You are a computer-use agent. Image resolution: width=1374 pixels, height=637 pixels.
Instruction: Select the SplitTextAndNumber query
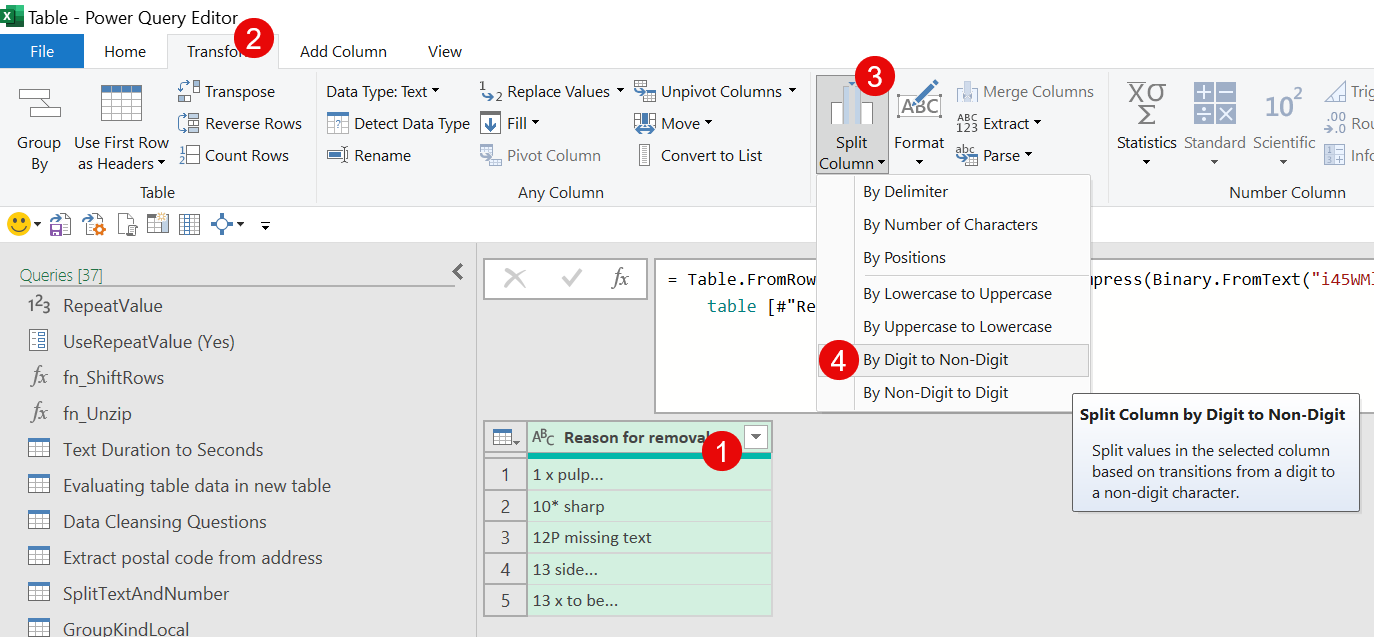146,594
